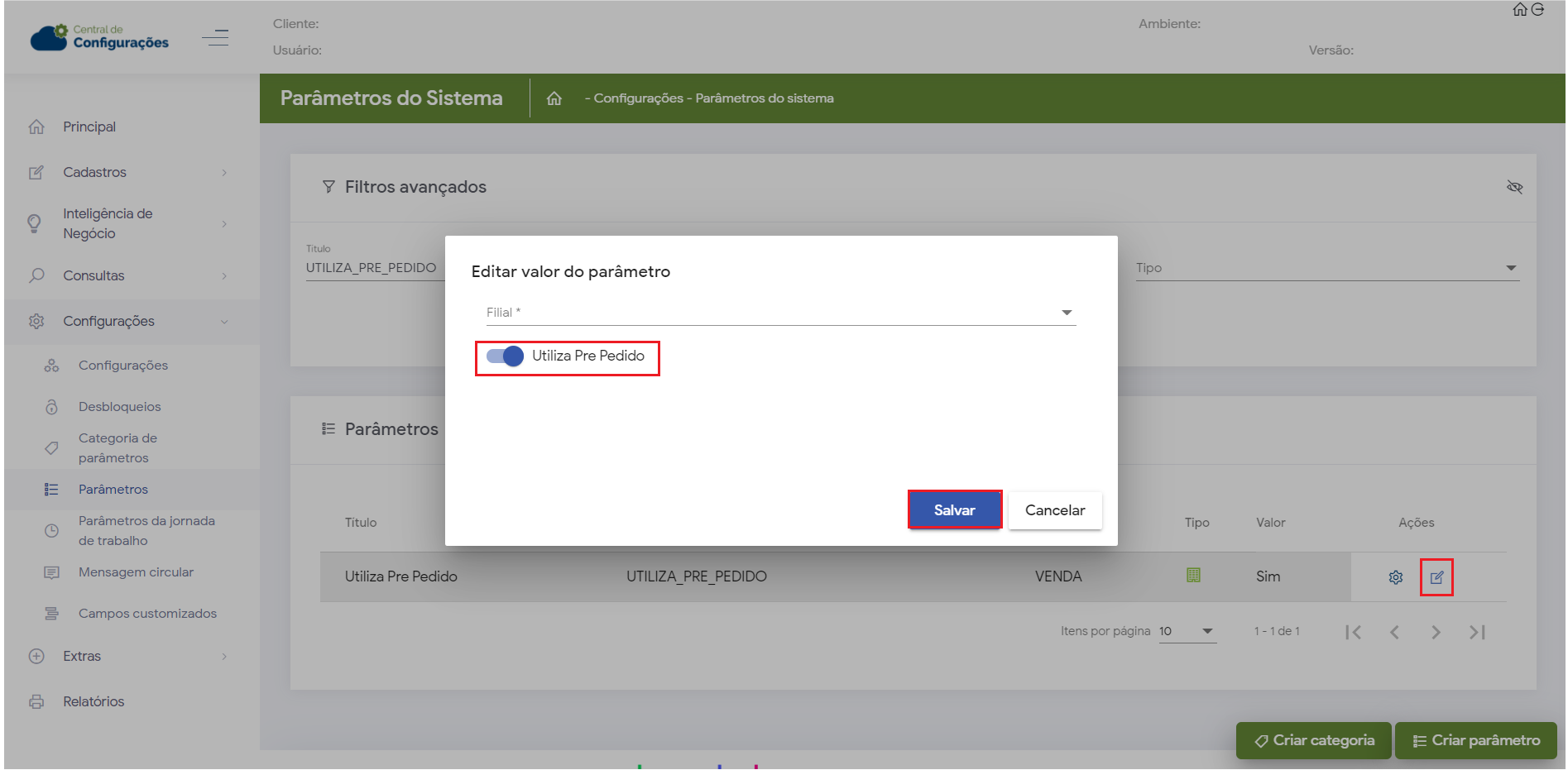
Task: Sort by the Tipo column header
Action: (1197, 523)
